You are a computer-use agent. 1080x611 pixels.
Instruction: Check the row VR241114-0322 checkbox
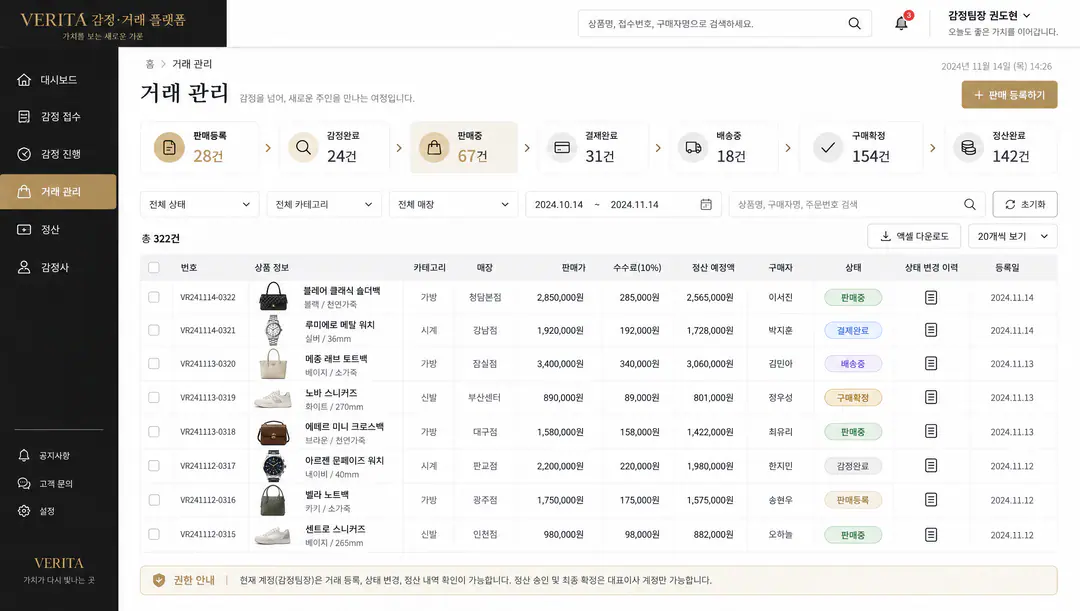(x=154, y=298)
